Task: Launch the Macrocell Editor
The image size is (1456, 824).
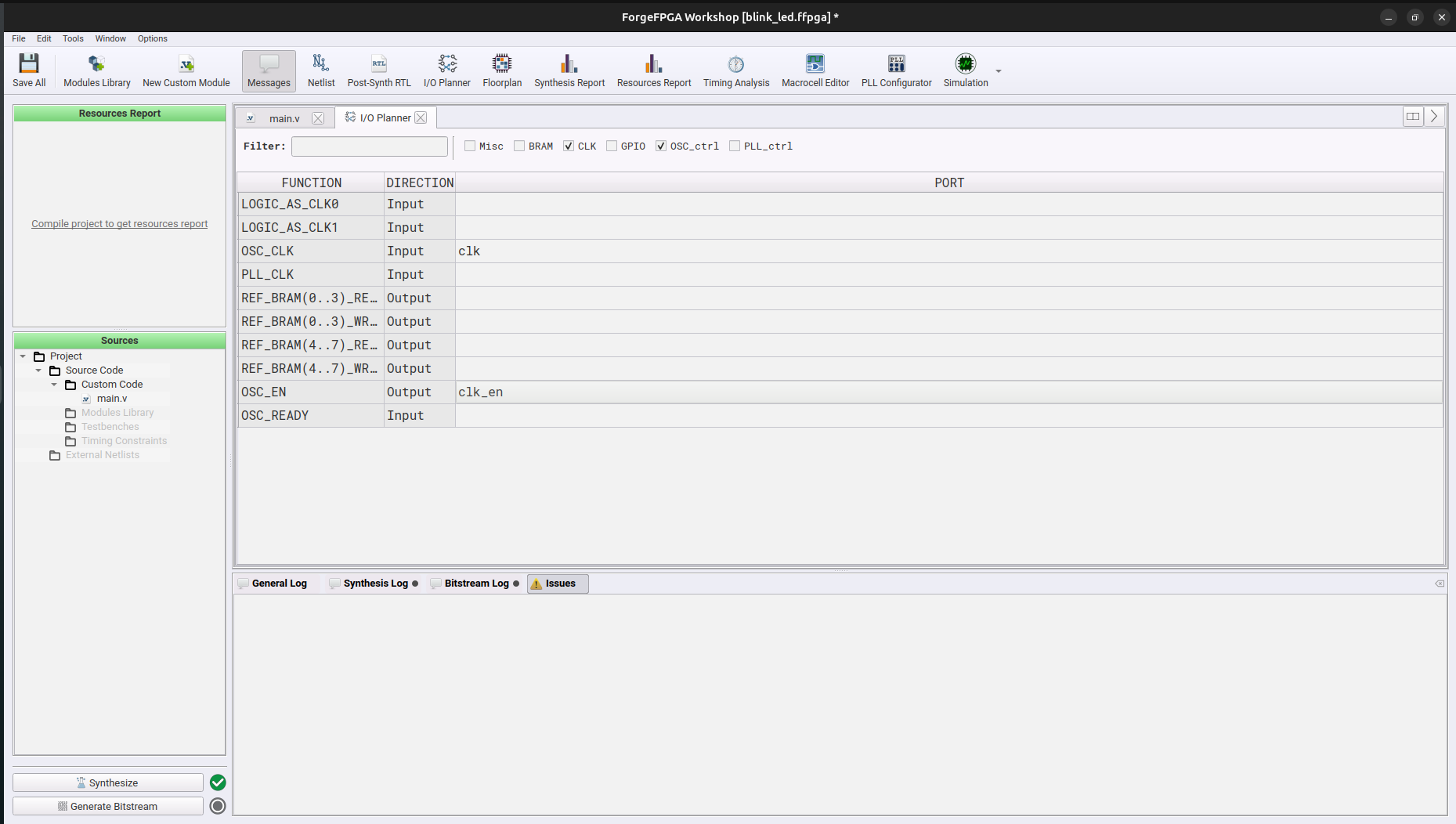Action: point(815,70)
